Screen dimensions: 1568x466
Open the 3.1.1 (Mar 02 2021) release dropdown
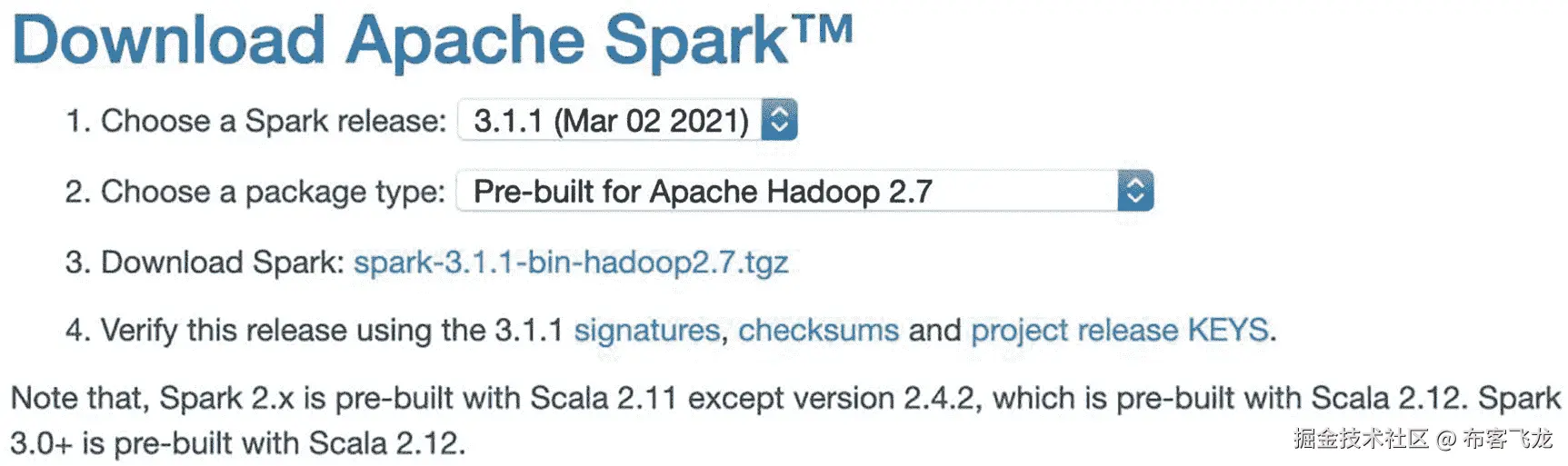(x=611, y=120)
